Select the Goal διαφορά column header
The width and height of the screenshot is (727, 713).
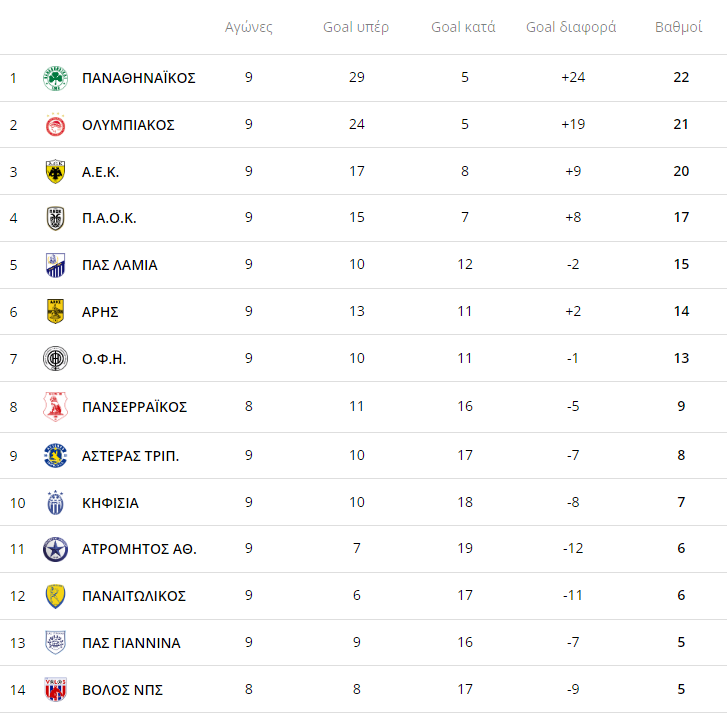pyautogui.click(x=571, y=27)
